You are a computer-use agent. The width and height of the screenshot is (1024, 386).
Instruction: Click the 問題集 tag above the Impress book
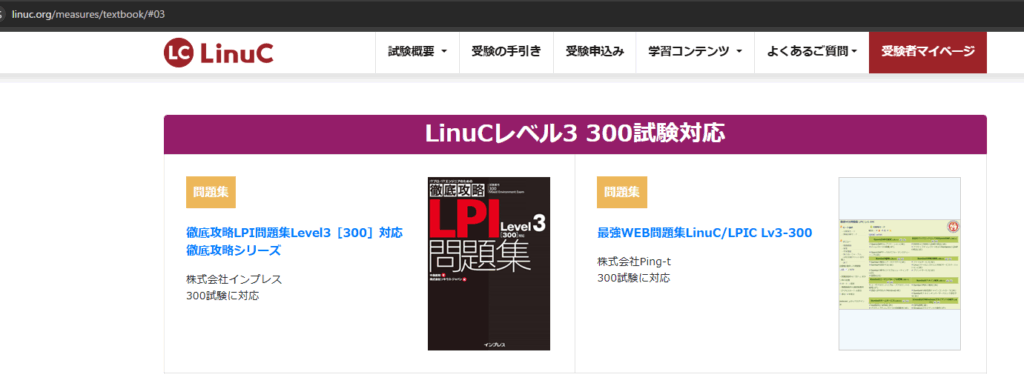pos(211,192)
